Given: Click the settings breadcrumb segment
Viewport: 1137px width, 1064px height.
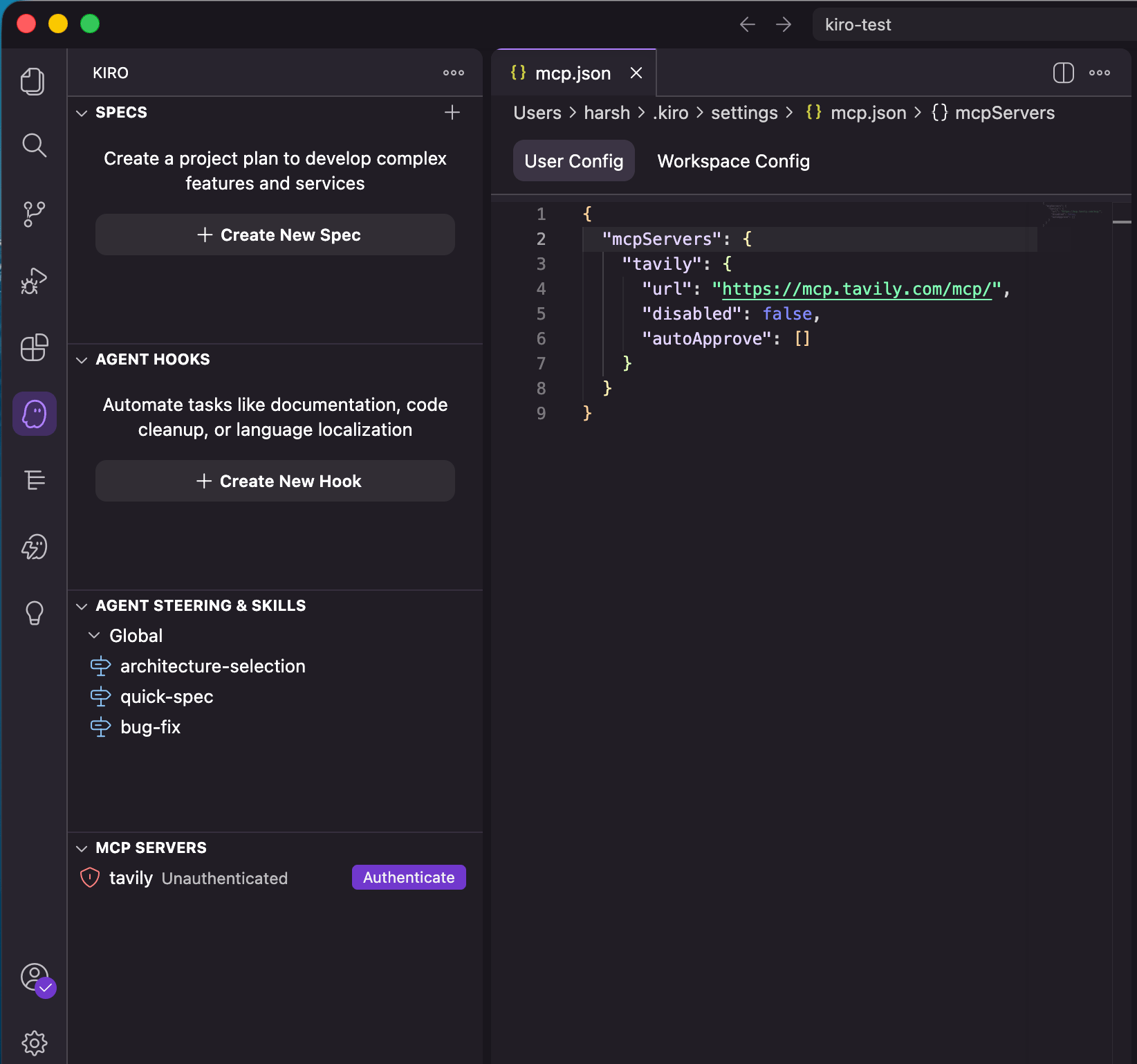Looking at the screenshot, I should (x=744, y=113).
